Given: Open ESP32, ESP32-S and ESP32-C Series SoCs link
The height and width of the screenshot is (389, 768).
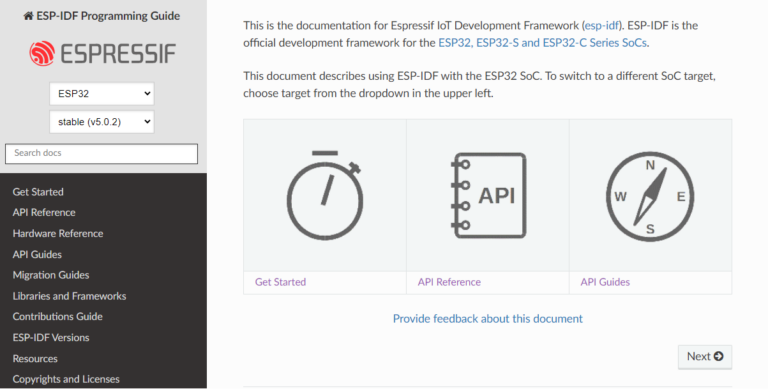Looking at the screenshot, I should click(x=543, y=43).
